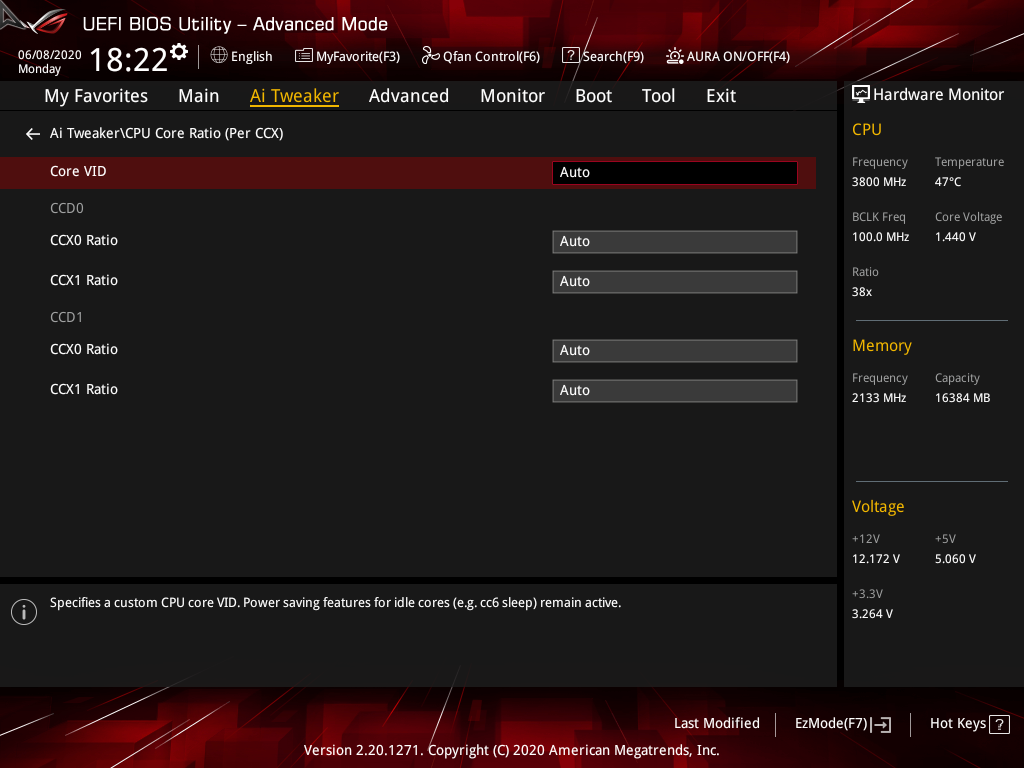Click CPU frequency value 3800 MHz
The height and width of the screenshot is (768, 1024).
tap(879, 182)
